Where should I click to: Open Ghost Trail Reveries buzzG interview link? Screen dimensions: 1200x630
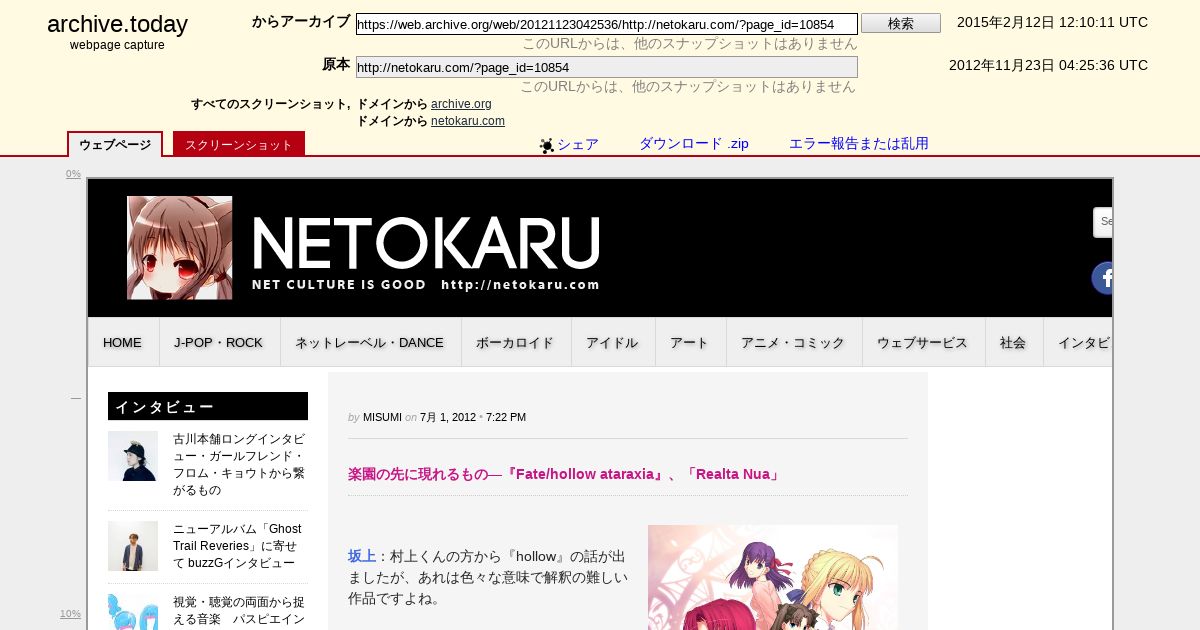237,546
